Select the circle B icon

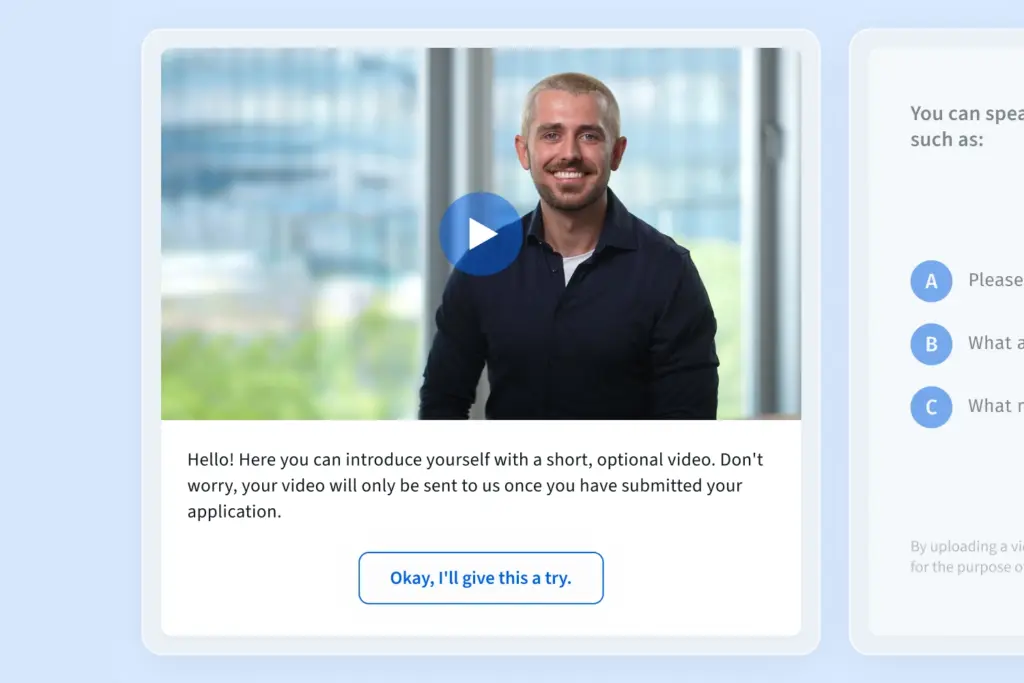pos(931,344)
